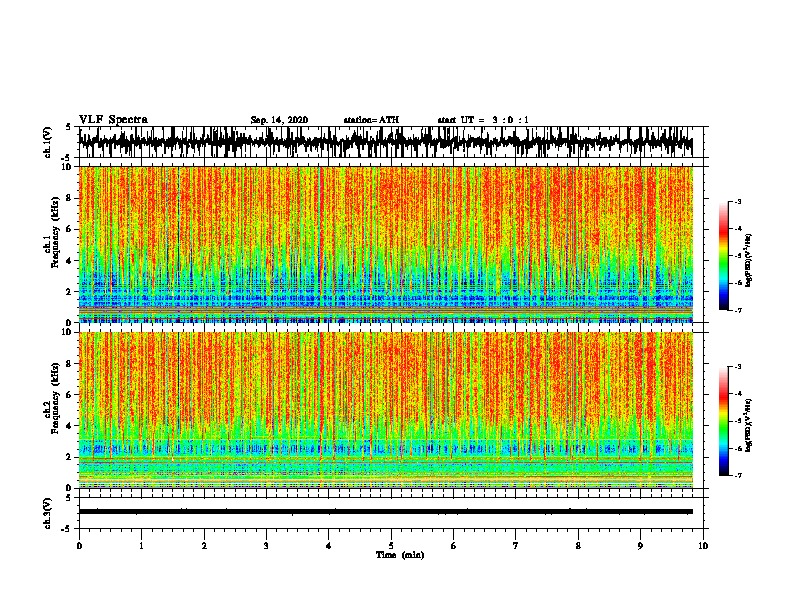
Task: Click time axis tick label "10" at right end
Action: (x=703, y=546)
